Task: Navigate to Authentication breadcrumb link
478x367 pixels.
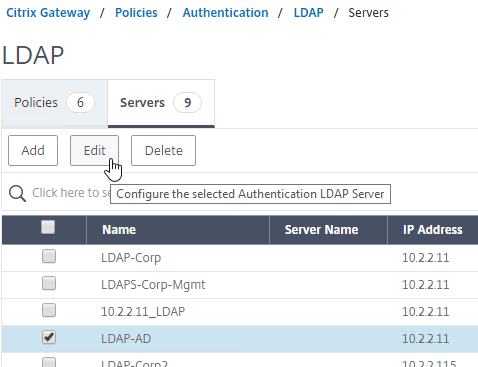Action: pos(225,13)
